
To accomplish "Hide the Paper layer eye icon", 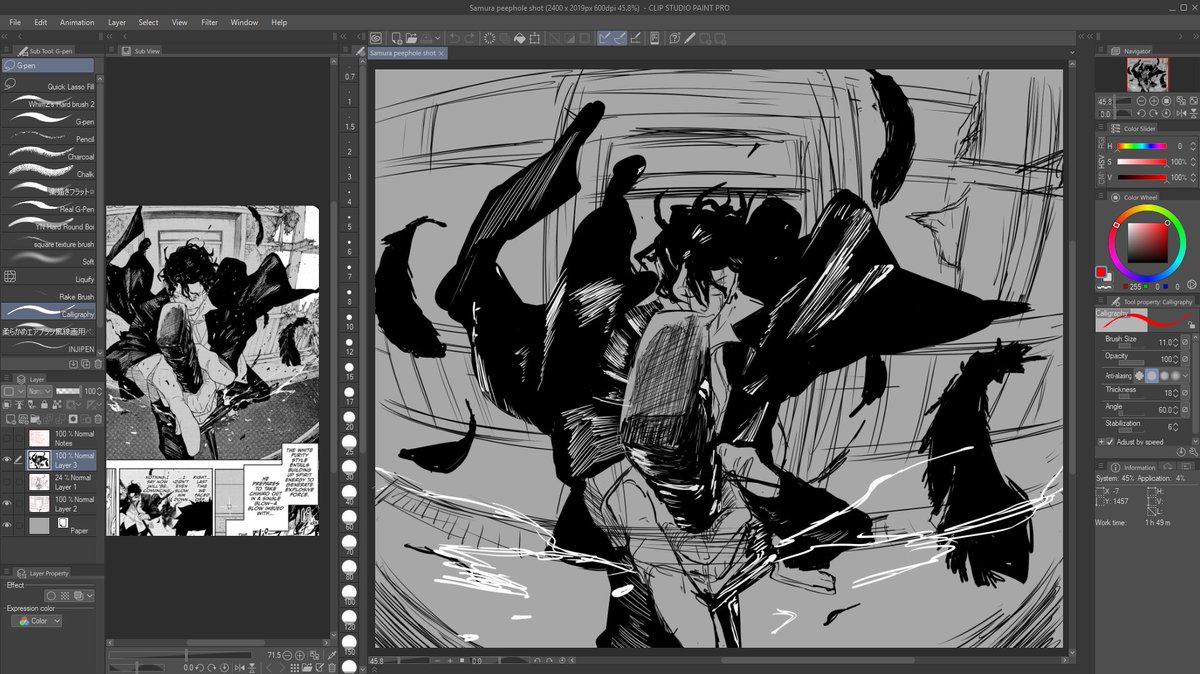I will 7,525.
